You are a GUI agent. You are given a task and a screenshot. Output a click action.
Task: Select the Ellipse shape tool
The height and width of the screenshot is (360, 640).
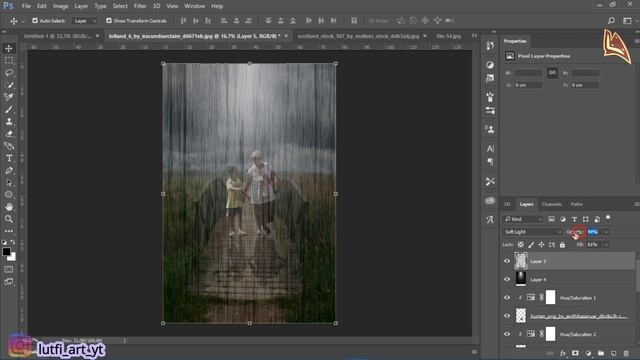9,195
